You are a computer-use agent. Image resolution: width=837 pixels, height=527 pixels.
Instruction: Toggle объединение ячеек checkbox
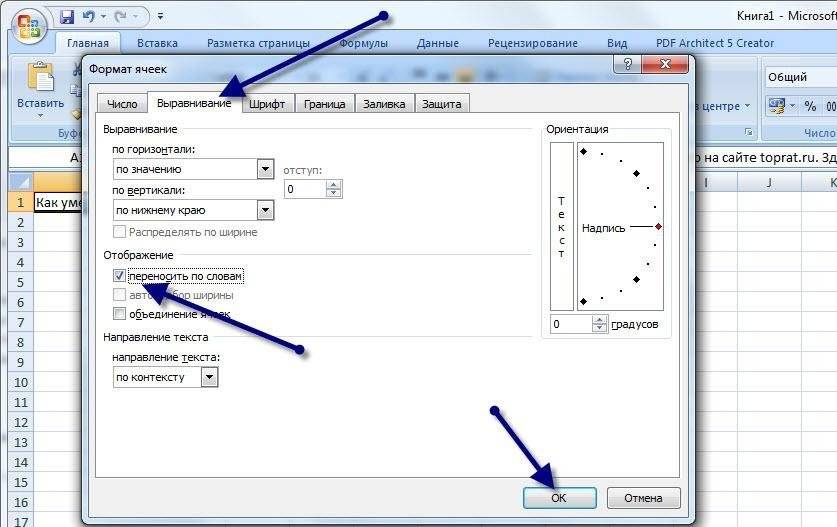pos(120,313)
